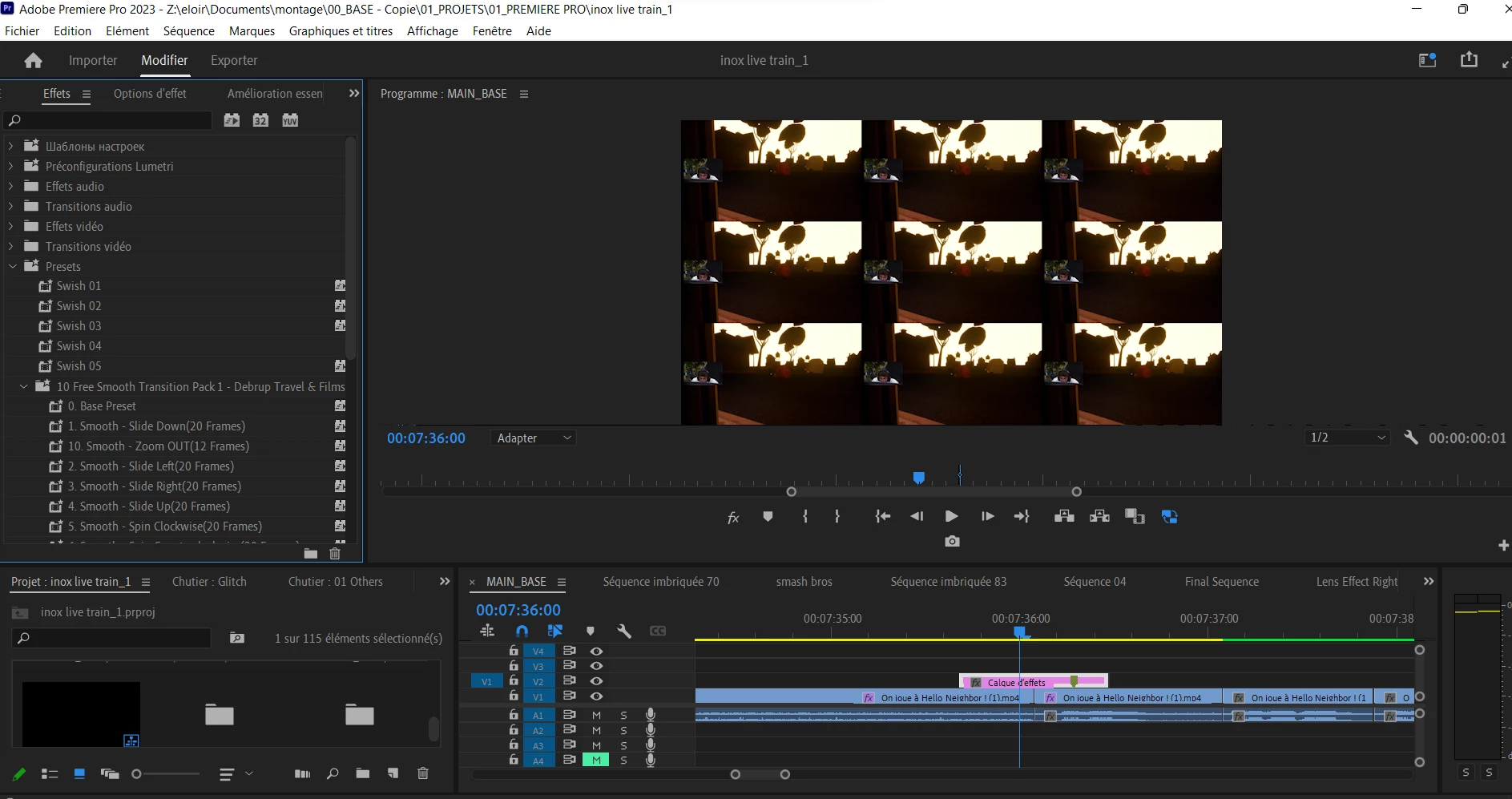Toggle snap in timeline
Viewport: 1512px width, 799px height.
(x=522, y=632)
